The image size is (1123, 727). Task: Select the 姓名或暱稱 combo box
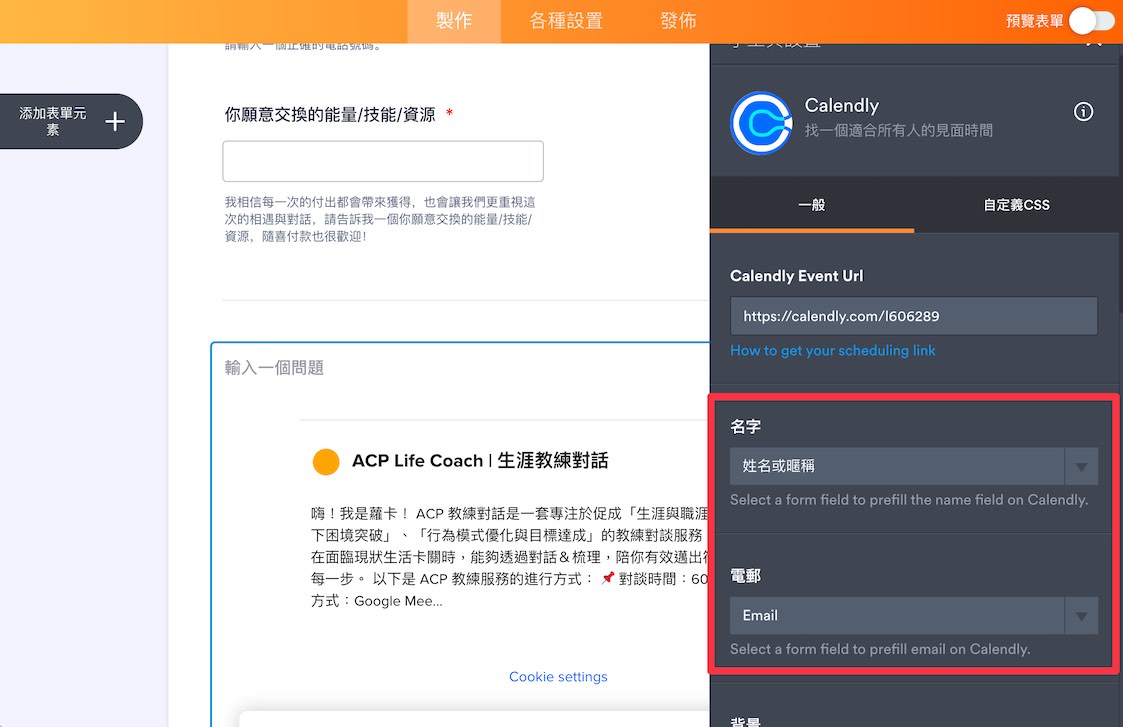coord(913,467)
